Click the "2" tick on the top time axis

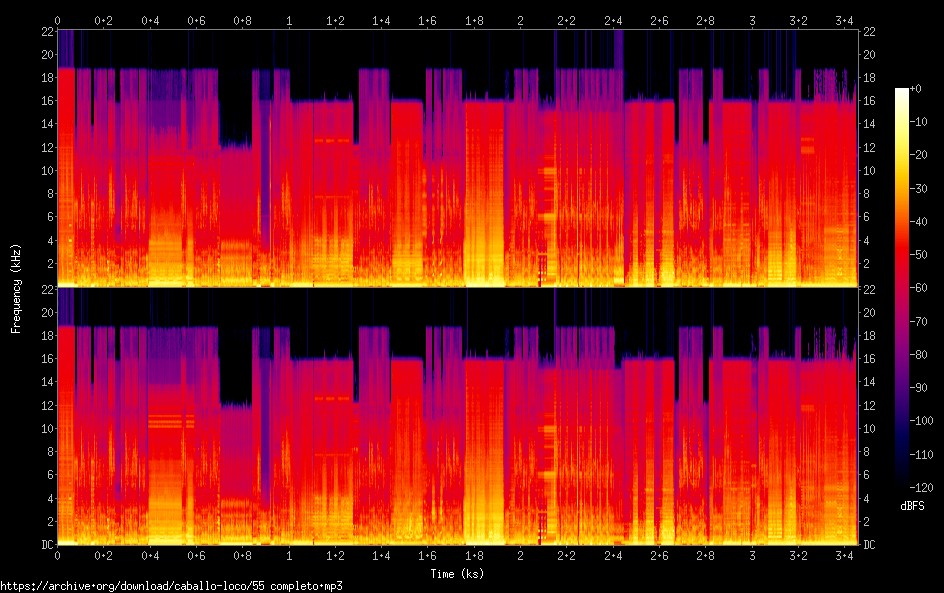coord(520,20)
